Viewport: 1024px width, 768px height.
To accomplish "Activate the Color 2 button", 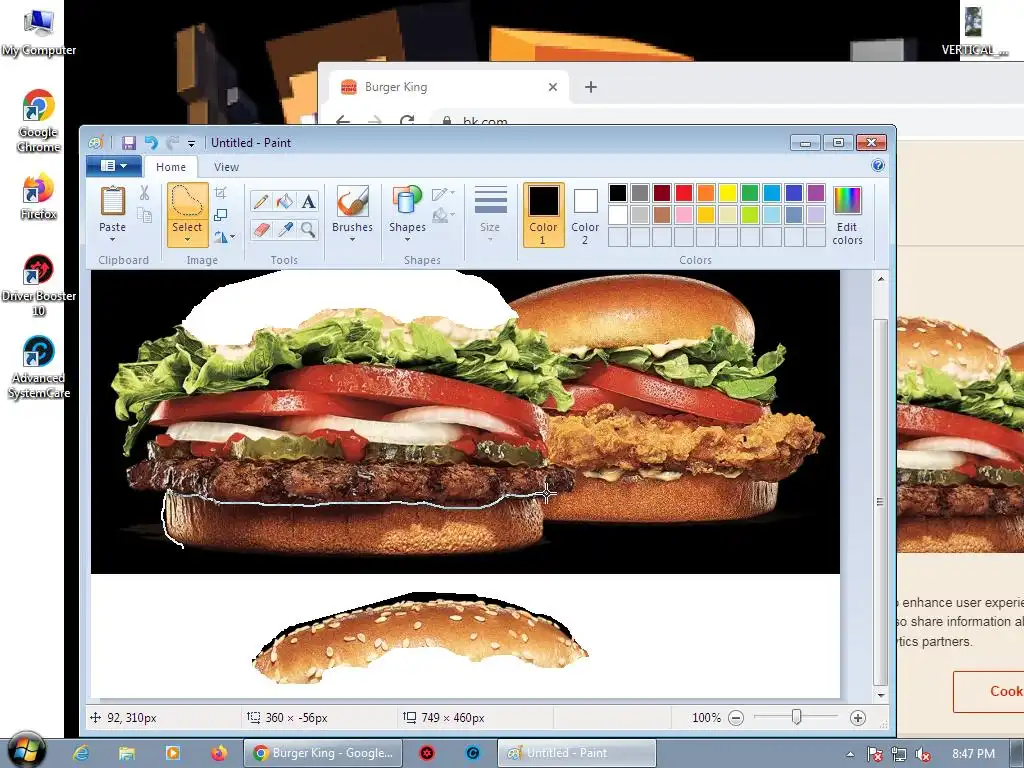I will (584, 215).
